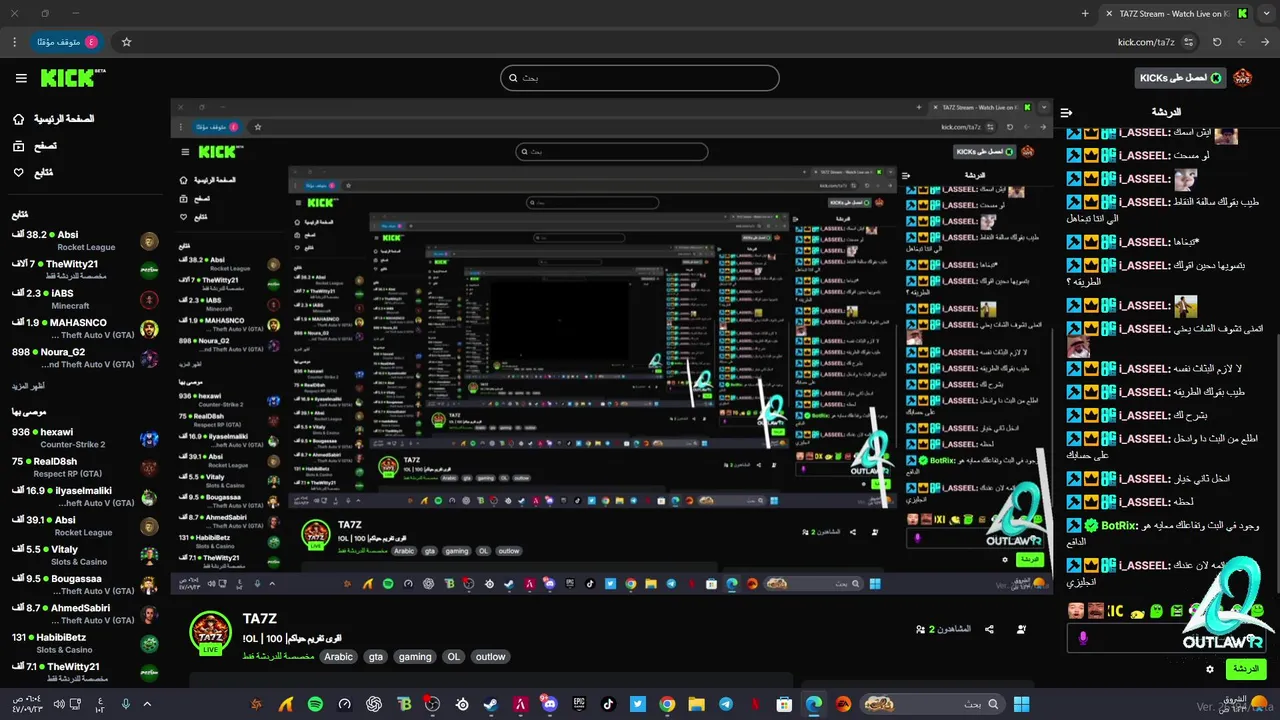Open the profile avatar menu

pos(1242,78)
